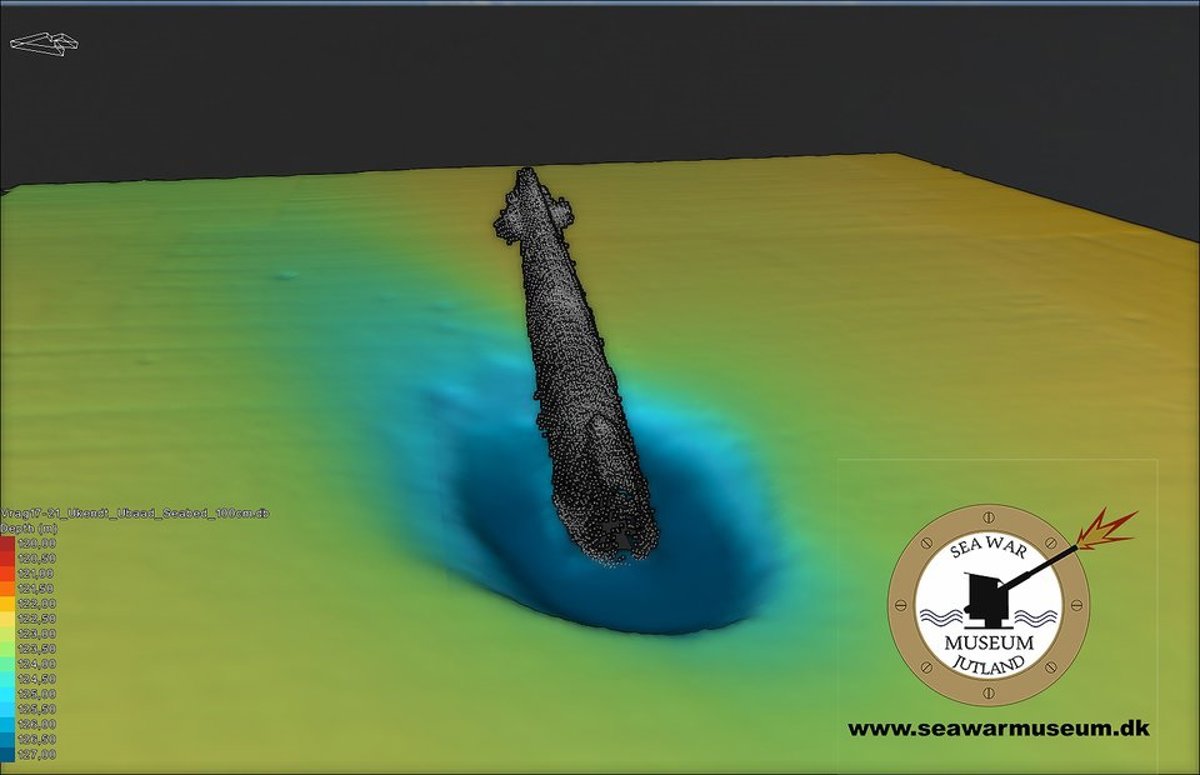
Task: Click the cyan 125,00 depth swatch
Action: point(7,693)
